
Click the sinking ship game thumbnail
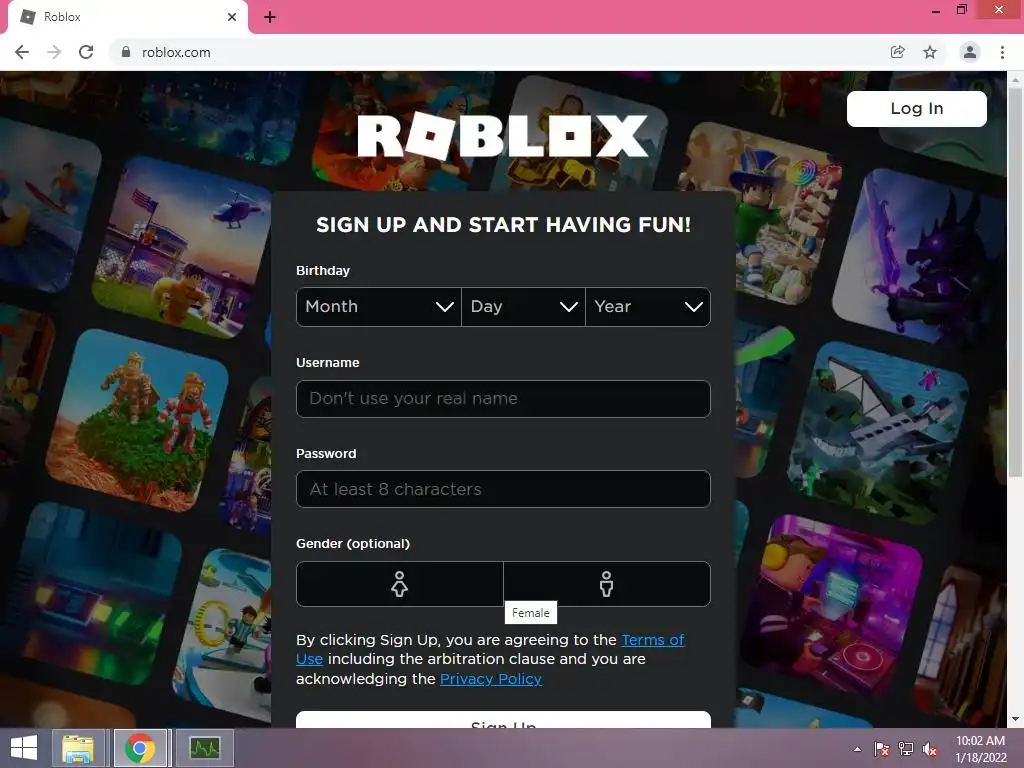[x=878, y=432]
